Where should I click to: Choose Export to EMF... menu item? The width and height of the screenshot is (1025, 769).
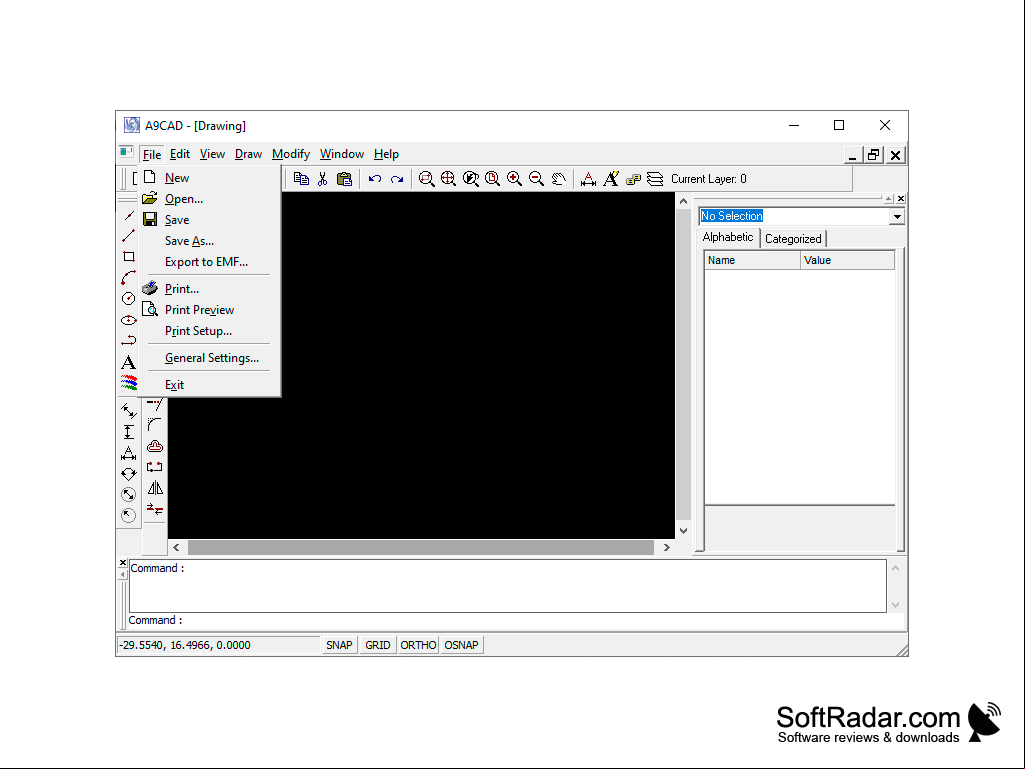[209, 262]
